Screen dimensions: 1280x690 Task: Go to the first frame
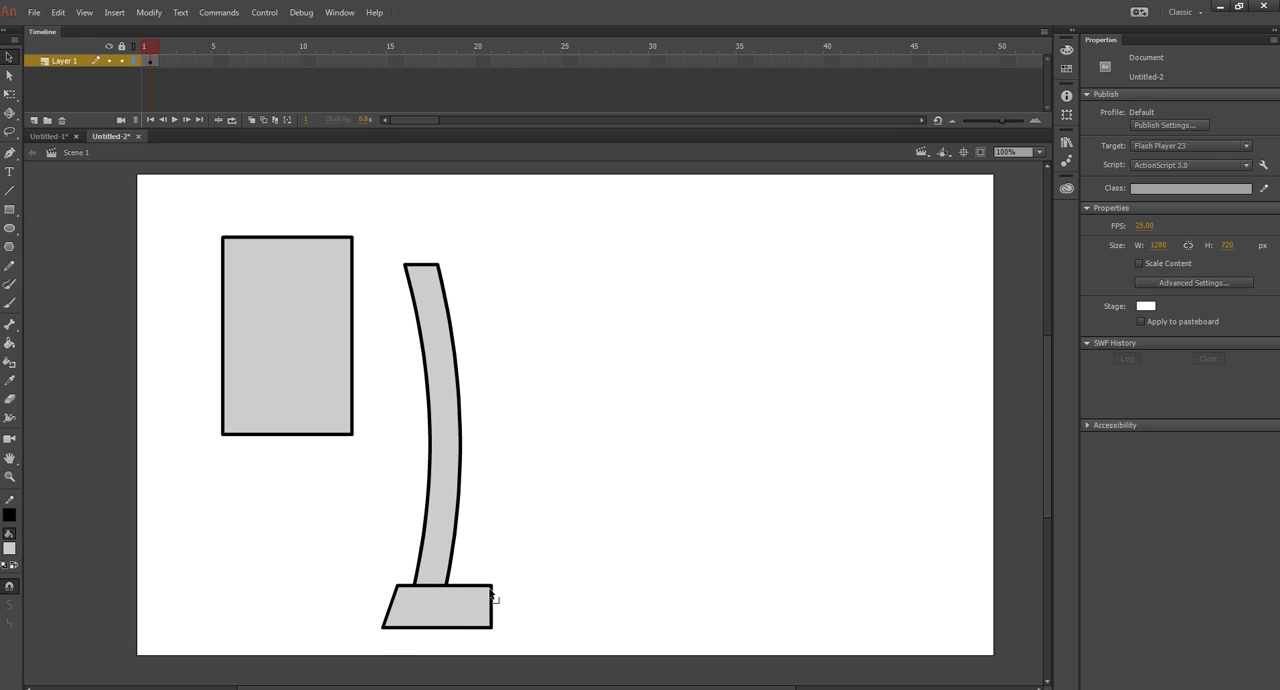(x=150, y=120)
